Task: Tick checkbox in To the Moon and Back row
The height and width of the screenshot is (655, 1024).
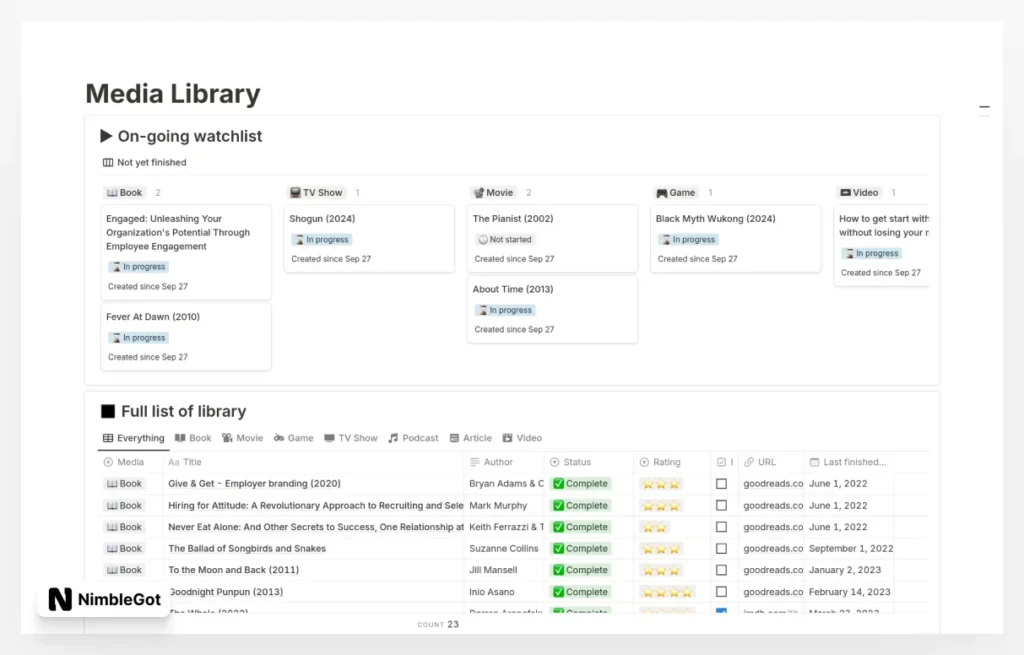Action: 721,570
